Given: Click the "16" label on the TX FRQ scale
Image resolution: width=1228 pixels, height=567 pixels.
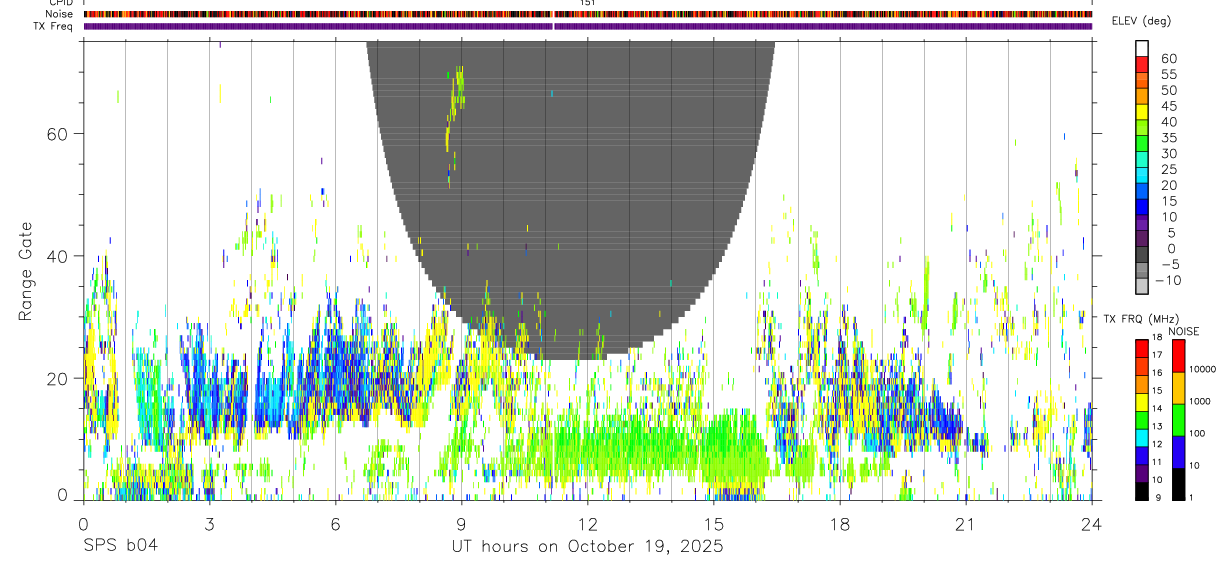Looking at the screenshot, I should pos(1159,373).
